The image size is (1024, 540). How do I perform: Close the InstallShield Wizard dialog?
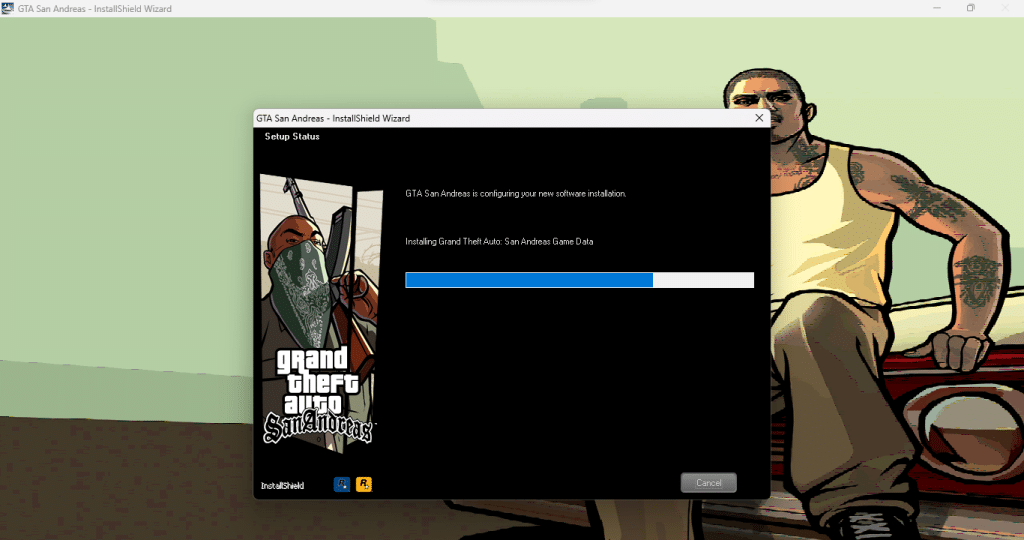tap(759, 118)
